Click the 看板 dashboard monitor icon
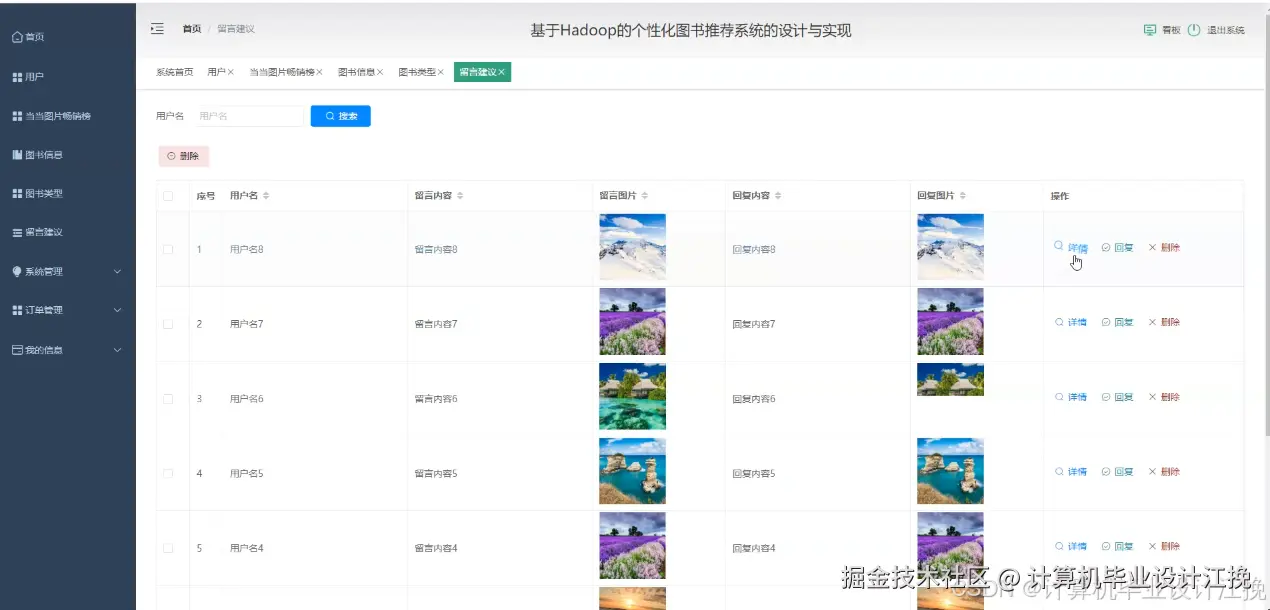 (1150, 30)
